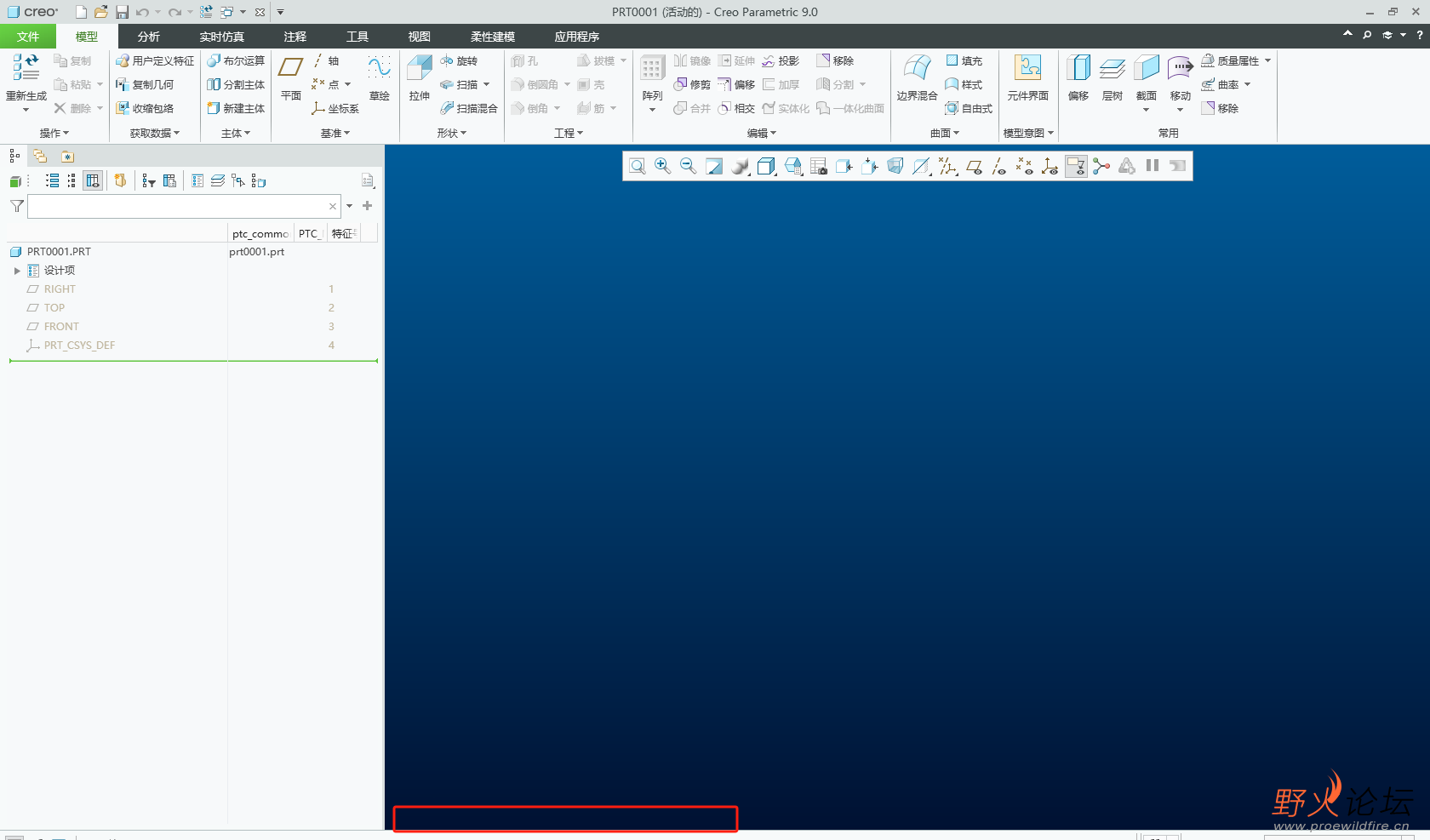The width and height of the screenshot is (1430, 840).
Task: Switch to the 视图 ribbon tab
Action: click(x=419, y=37)
